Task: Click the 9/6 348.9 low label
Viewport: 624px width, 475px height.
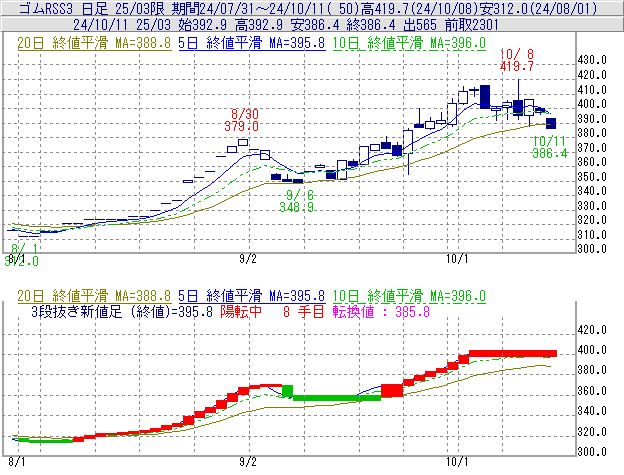Action: (x=296, y=201)
